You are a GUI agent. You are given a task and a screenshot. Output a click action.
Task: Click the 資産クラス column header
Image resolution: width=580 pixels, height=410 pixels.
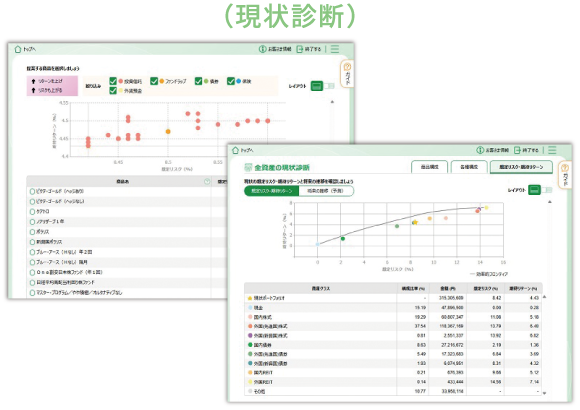tap(321, 288)
